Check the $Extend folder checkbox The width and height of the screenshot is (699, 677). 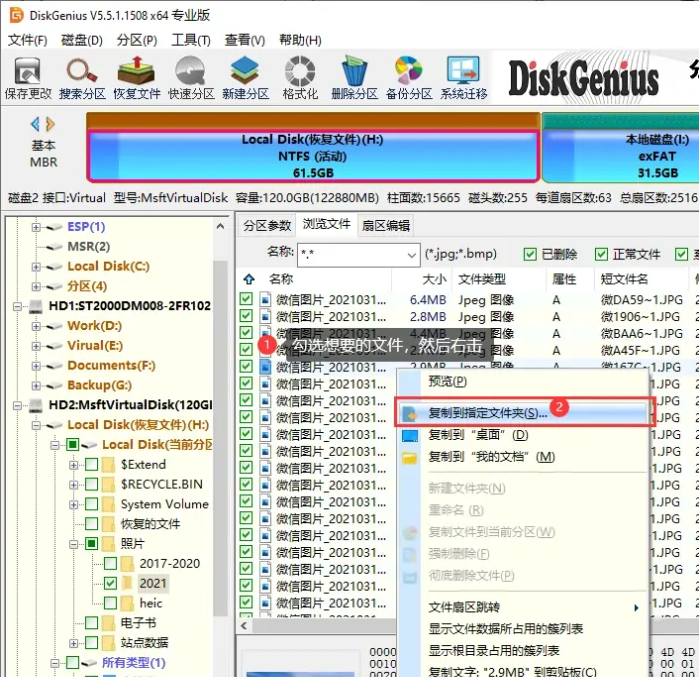point(91,465)
